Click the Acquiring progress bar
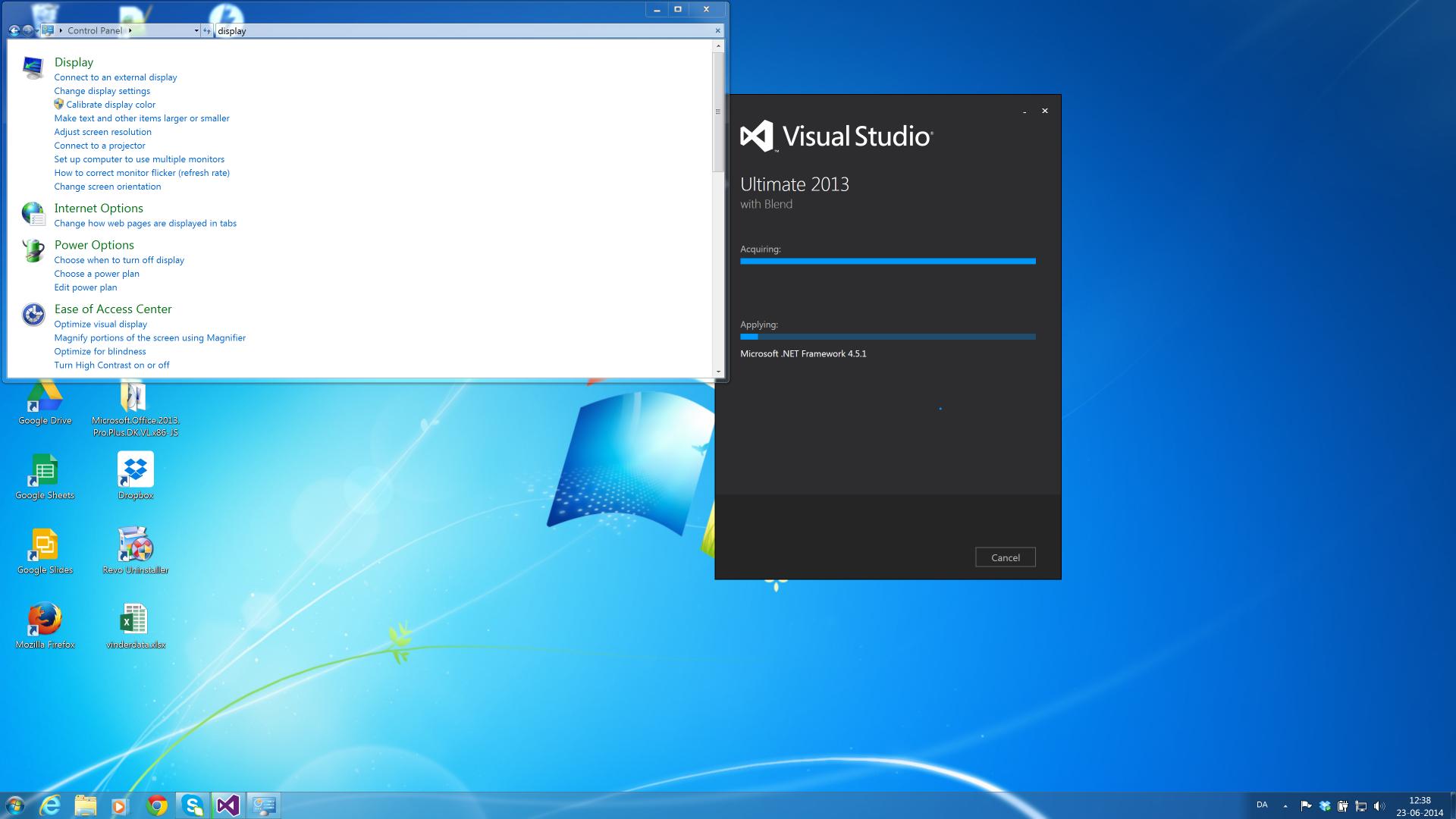The image size is (1456, 819). (887, 261)
